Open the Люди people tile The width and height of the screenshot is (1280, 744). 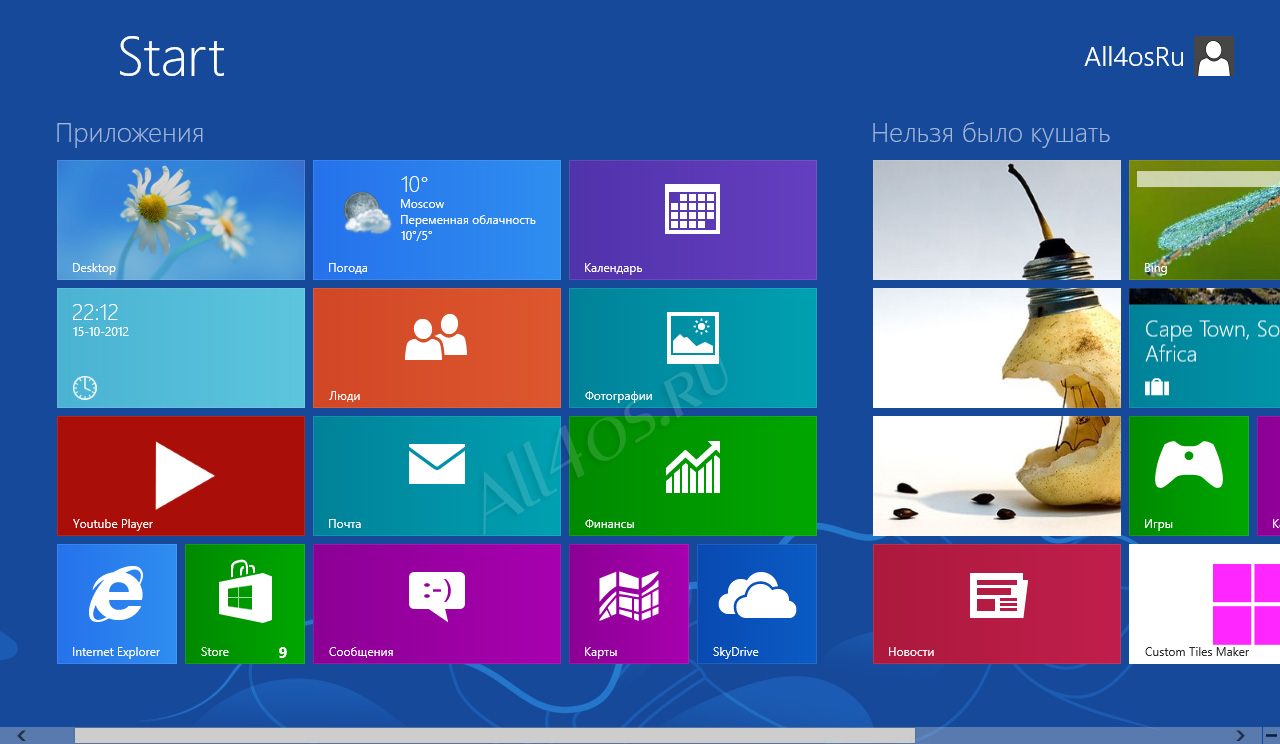437,348
